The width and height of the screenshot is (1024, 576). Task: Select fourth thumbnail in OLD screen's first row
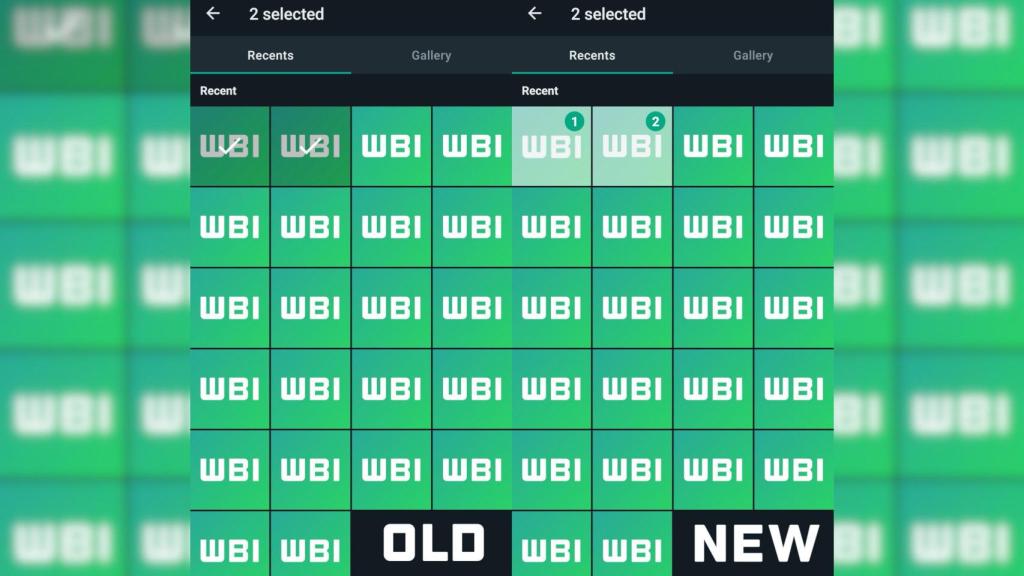pos(472,146)
